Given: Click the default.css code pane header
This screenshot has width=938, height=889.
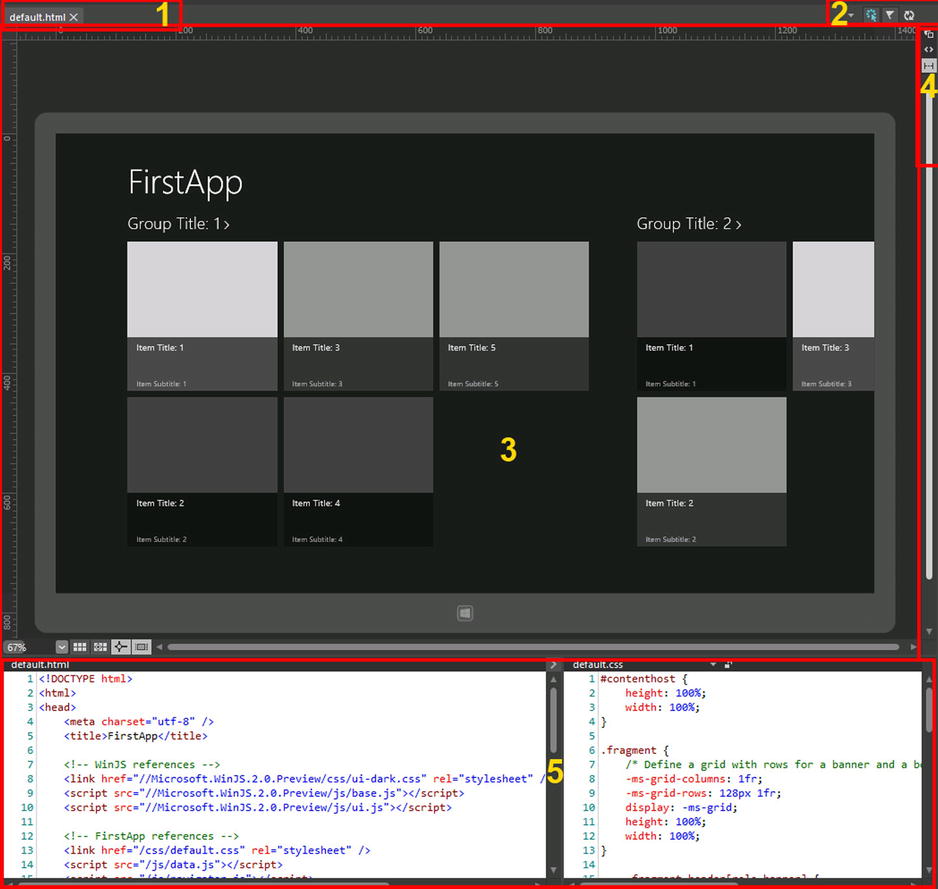Looking at the screenshot, I should [598, 665].
